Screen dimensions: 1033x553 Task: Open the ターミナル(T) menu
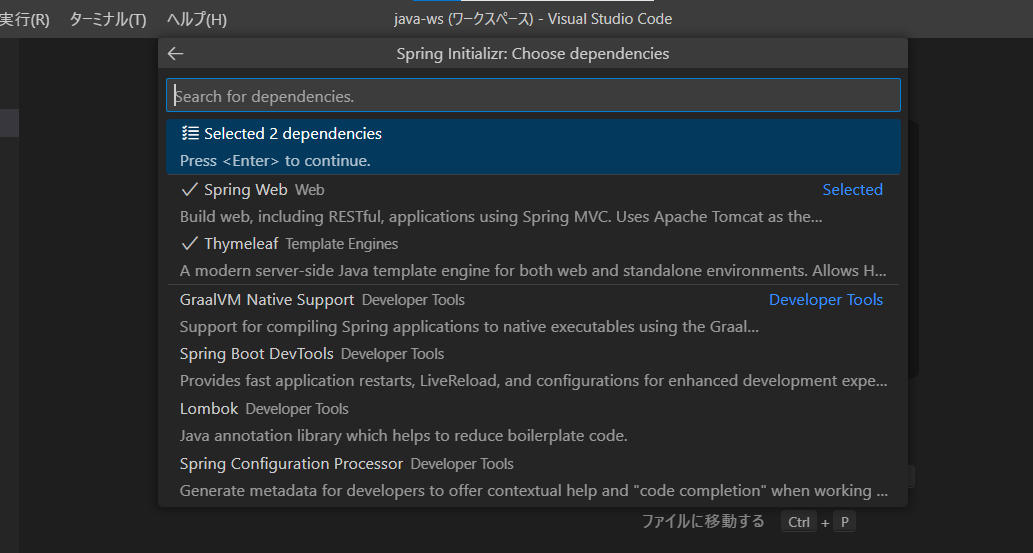107,19
